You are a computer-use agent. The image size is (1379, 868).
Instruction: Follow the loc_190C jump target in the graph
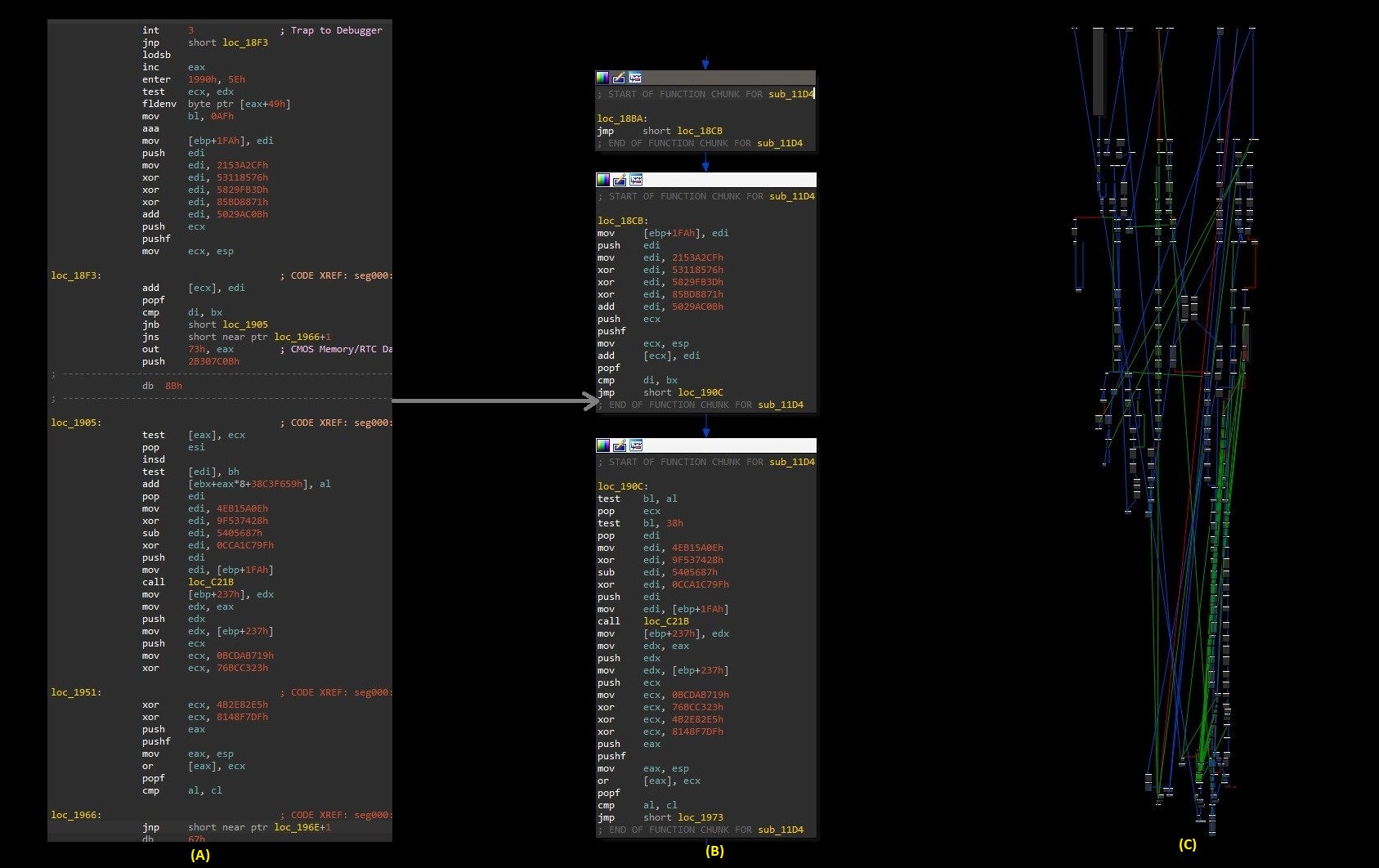tap(701, 392)
